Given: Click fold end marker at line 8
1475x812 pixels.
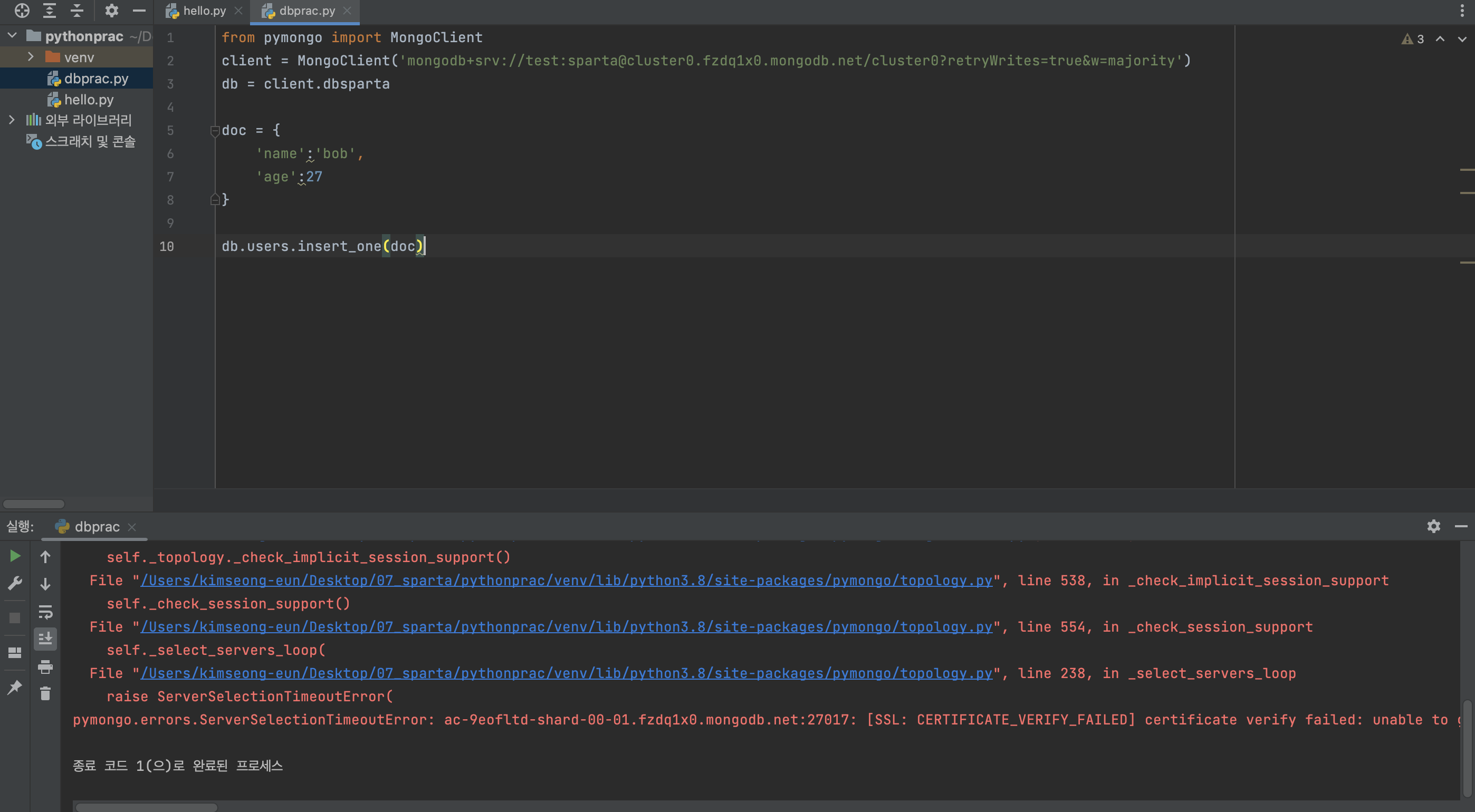Looking at the screenshot, I should pos(215,199).
